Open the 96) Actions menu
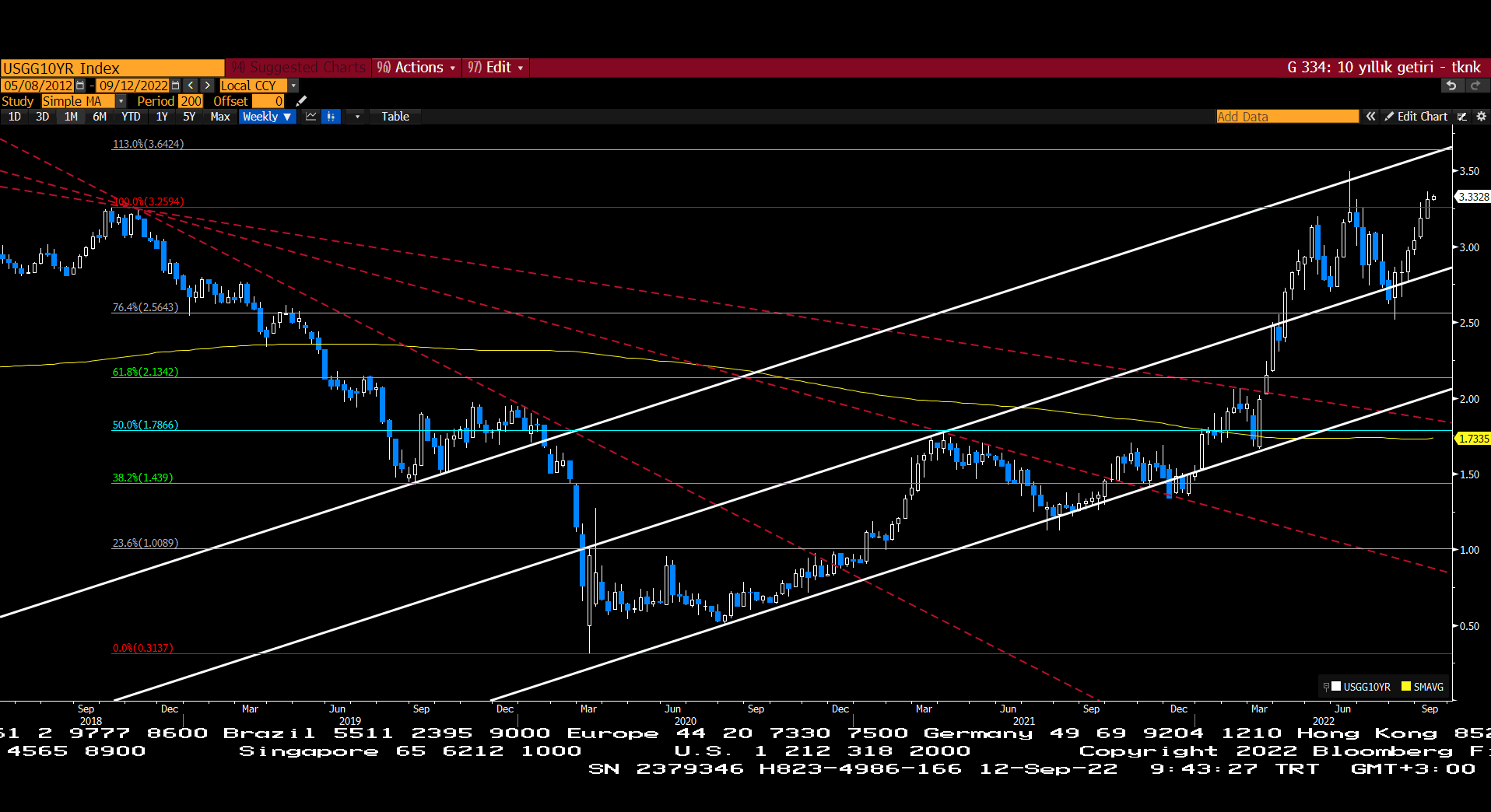The height and width of the screenshot is (812, 1491). (416, 68)
